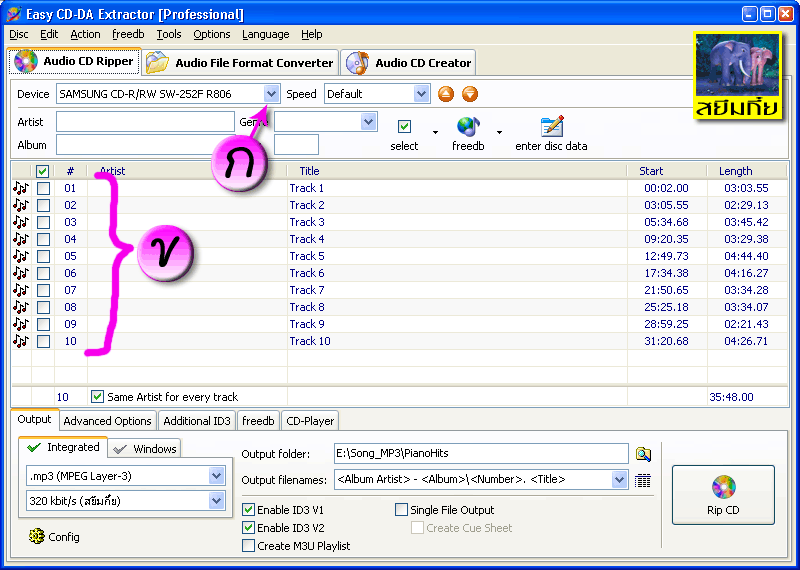Viewport: 800px width, 570px height.
Task: Click the select tracks checkmark icon
Action: point(405,126)
